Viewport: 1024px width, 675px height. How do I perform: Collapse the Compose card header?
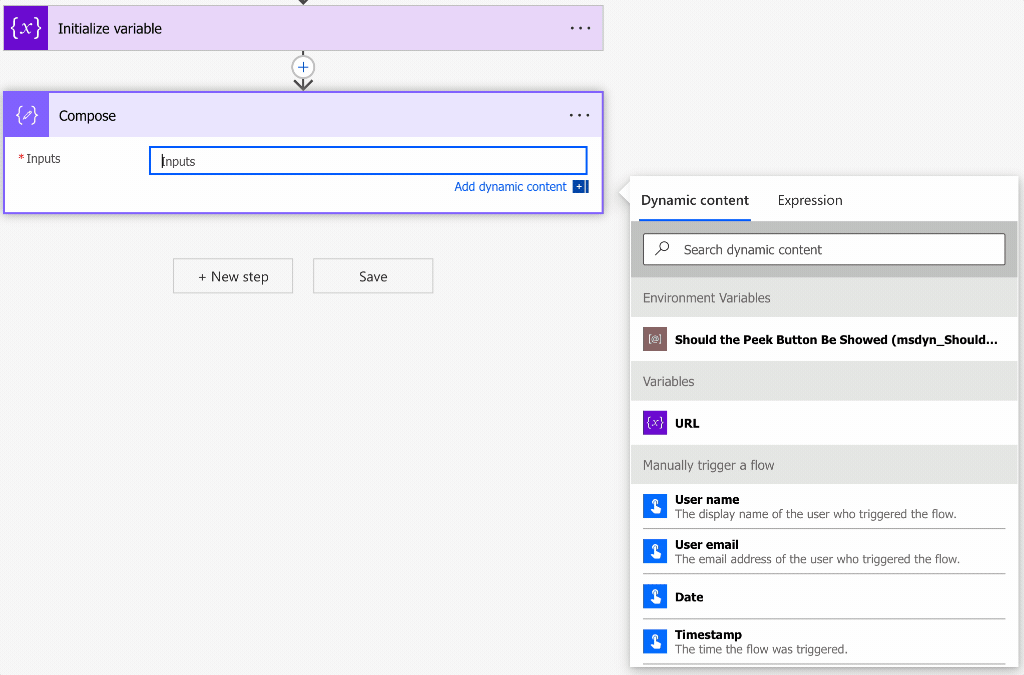(300, 115)
